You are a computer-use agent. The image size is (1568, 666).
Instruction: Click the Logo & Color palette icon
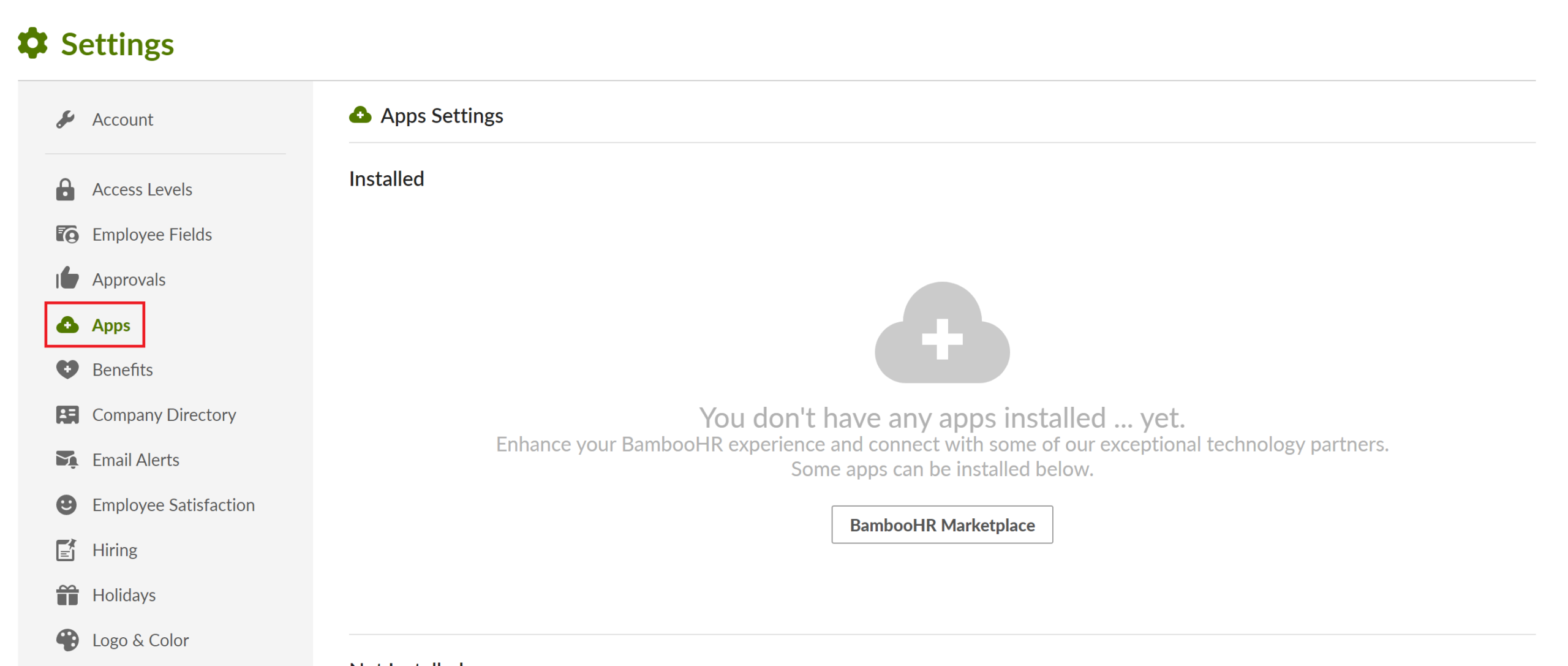tap(67, 640)
